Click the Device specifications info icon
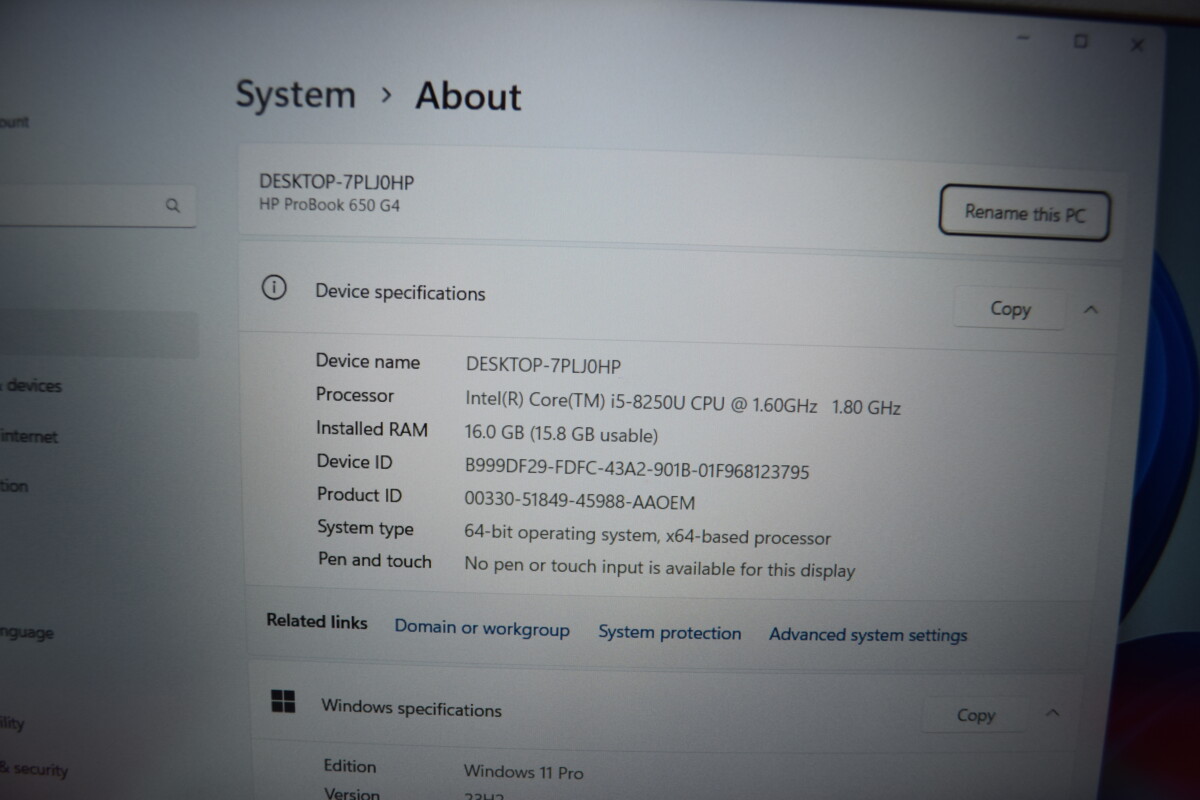Screen dimensions: 1200x800 273,288
